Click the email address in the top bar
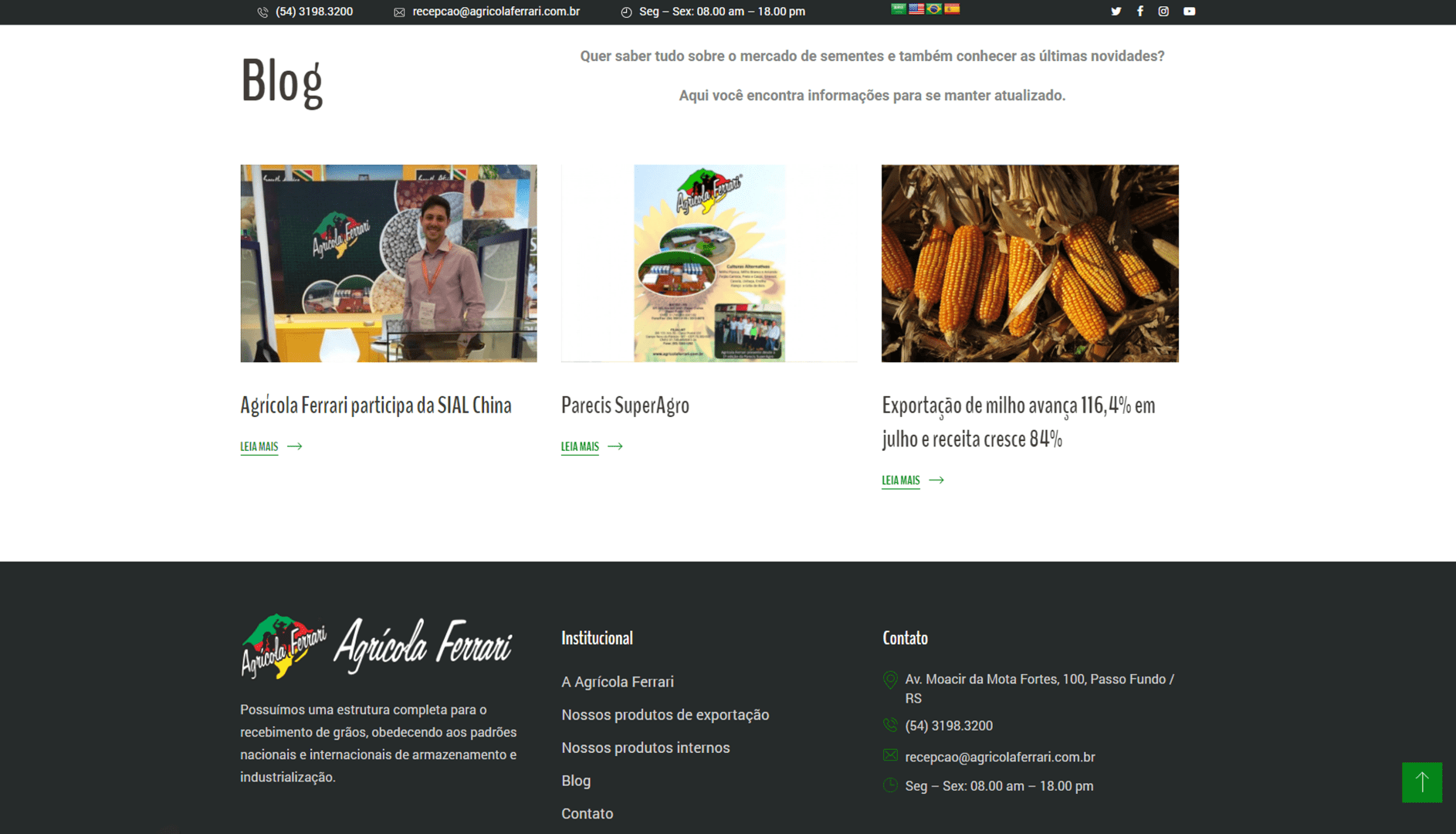 click(496, 12)
